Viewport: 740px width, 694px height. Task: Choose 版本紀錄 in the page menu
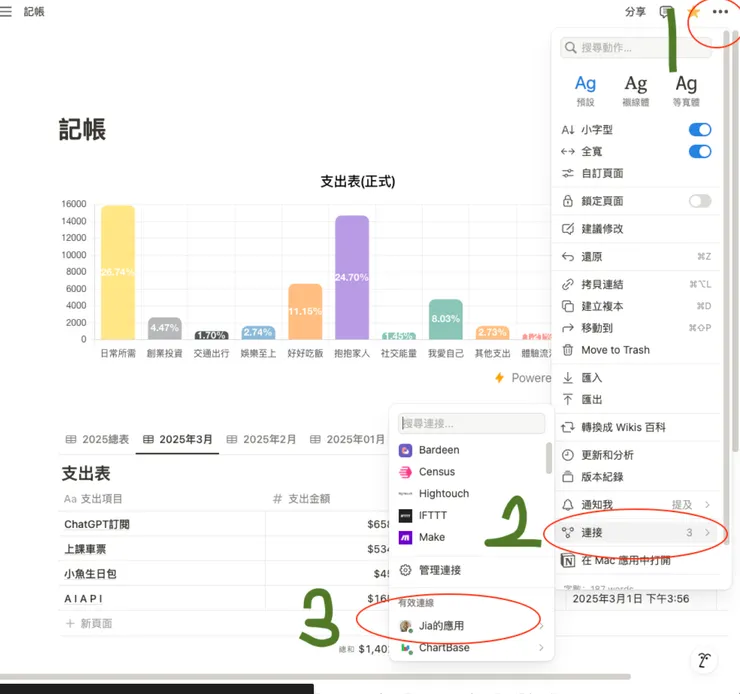tap(636, 477)
